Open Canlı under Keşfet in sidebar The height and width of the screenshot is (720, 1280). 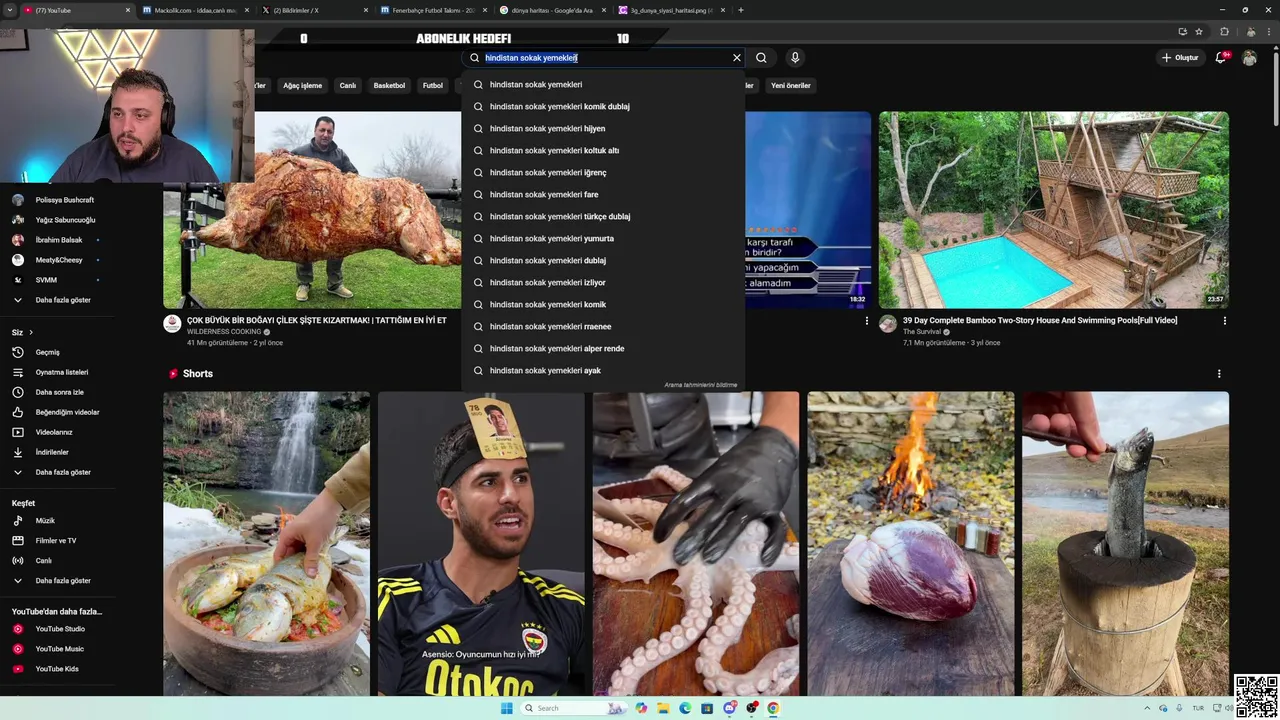(x=44, y=561)
